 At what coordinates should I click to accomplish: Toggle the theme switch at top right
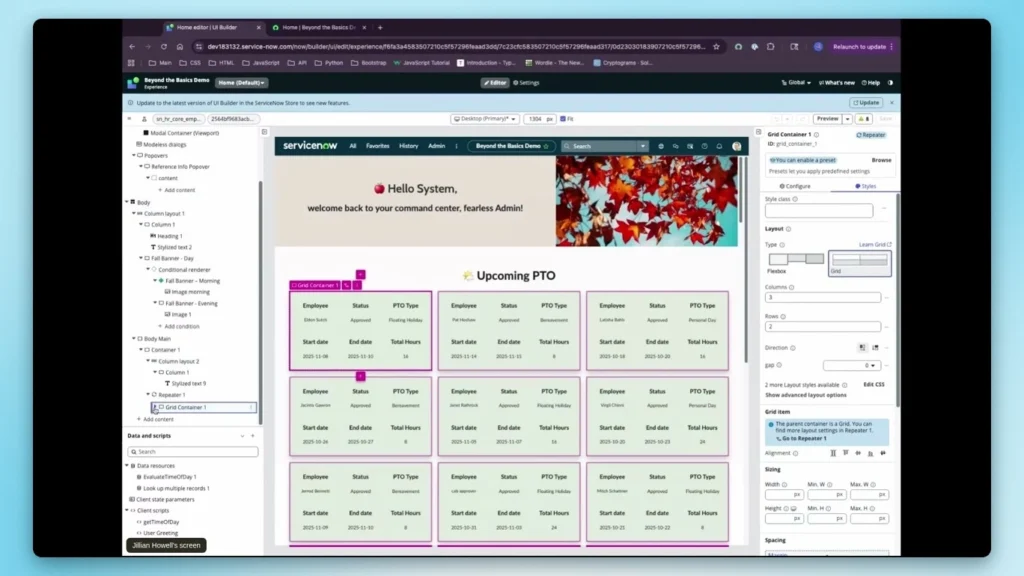[x=890, y=83]
